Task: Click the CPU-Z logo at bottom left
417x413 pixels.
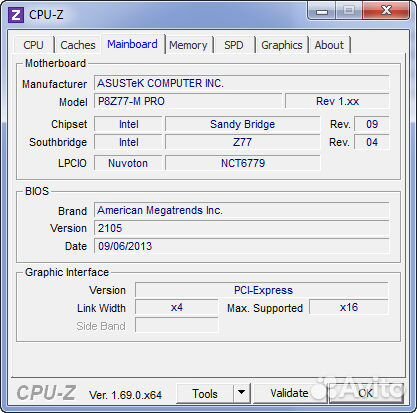Action: pos(46,393)
